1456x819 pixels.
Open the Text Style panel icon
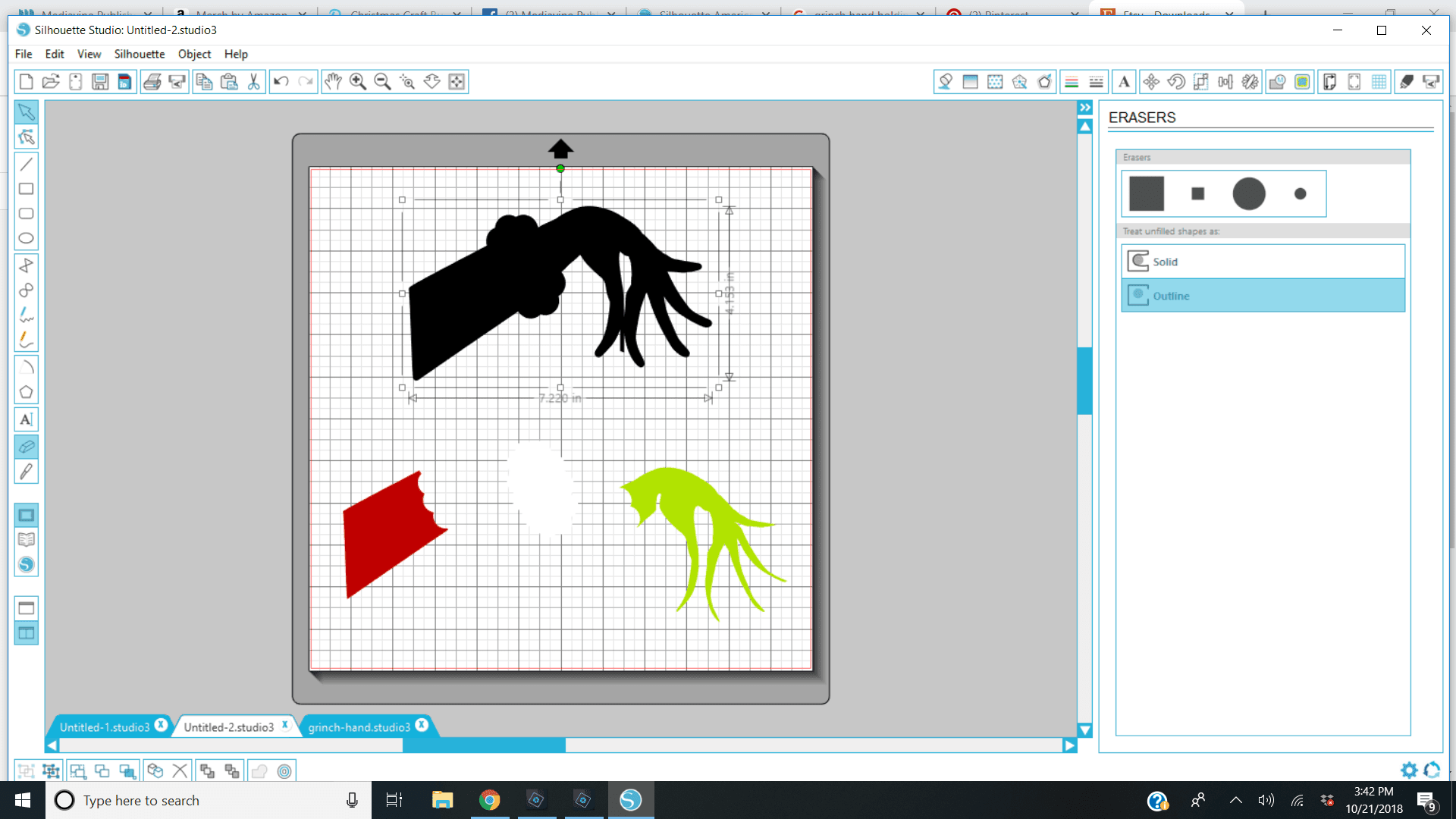1125,82
